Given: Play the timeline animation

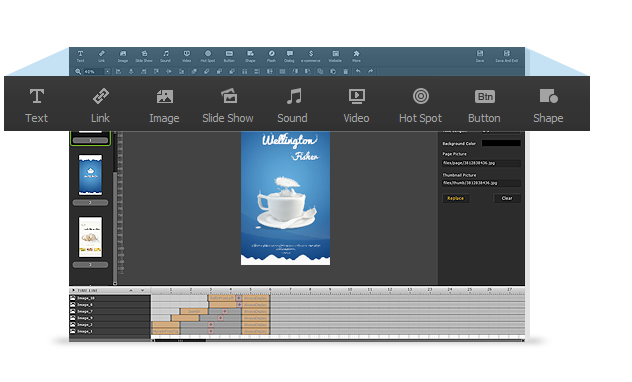Looking at the screenshot, I should click(x=73, y=290).
